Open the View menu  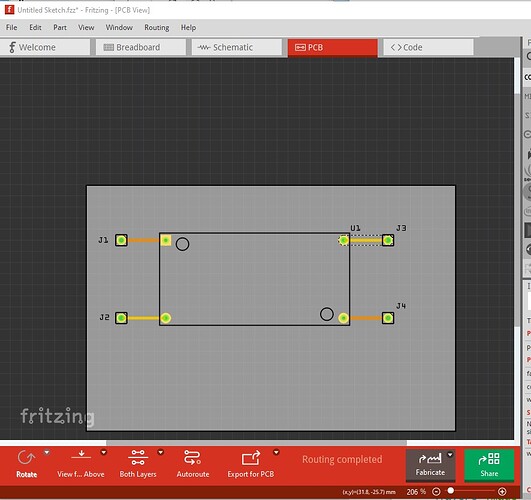(86, 27)
